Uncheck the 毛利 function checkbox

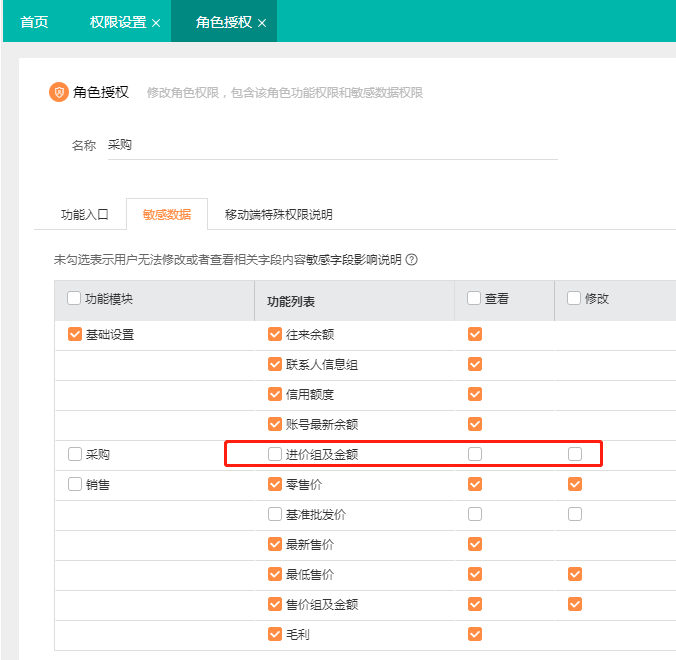(x=275, y=634)
